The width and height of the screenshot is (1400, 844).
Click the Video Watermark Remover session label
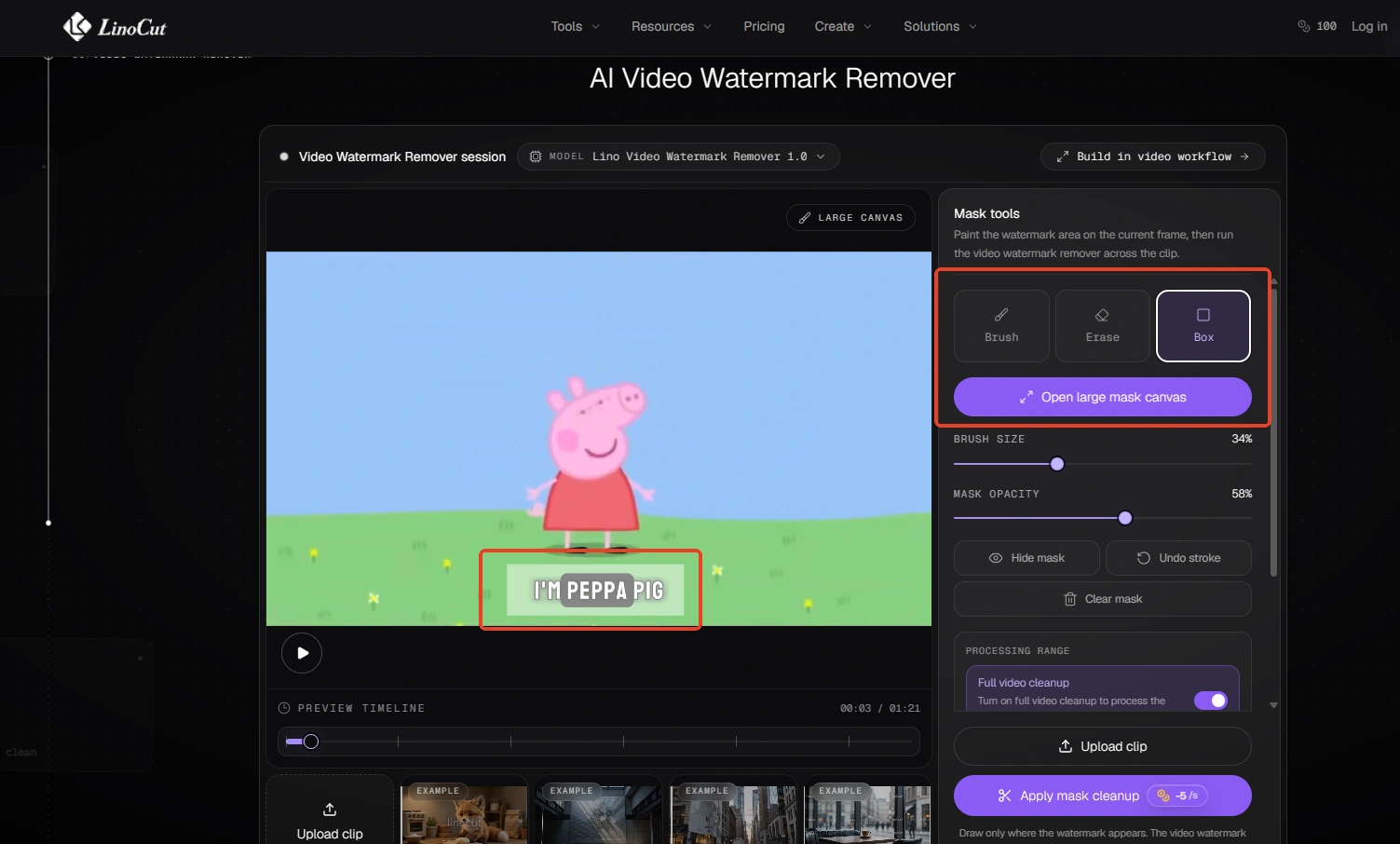[x=402, y=157]
